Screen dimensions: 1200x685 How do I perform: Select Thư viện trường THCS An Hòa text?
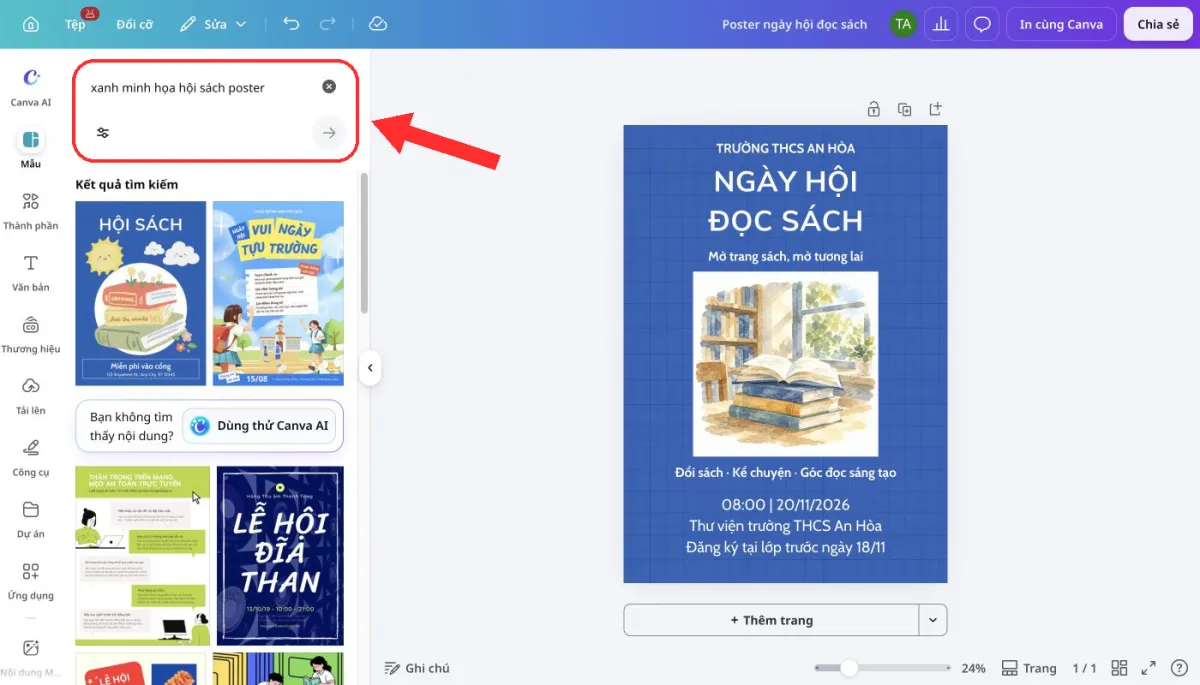click(x=785, y=526)
